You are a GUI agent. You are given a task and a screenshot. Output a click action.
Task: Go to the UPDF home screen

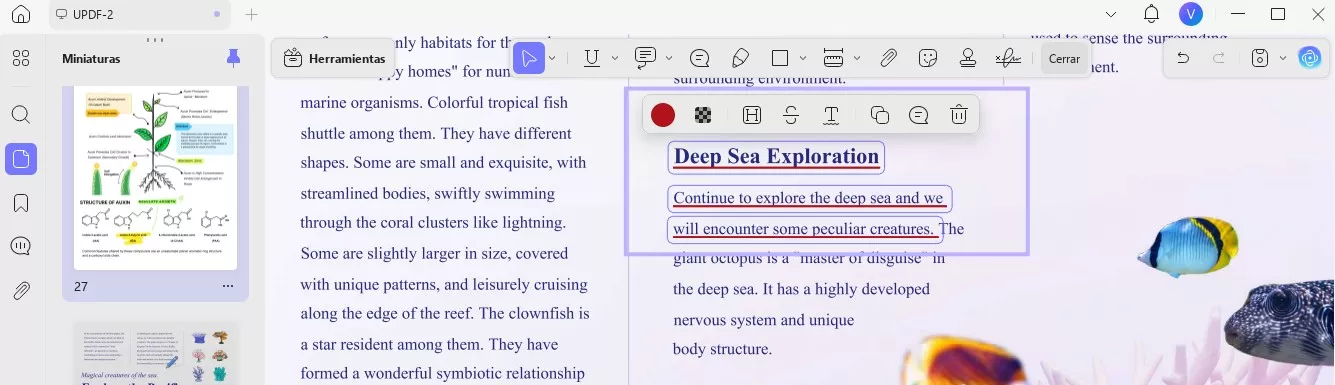pos(21,14)
